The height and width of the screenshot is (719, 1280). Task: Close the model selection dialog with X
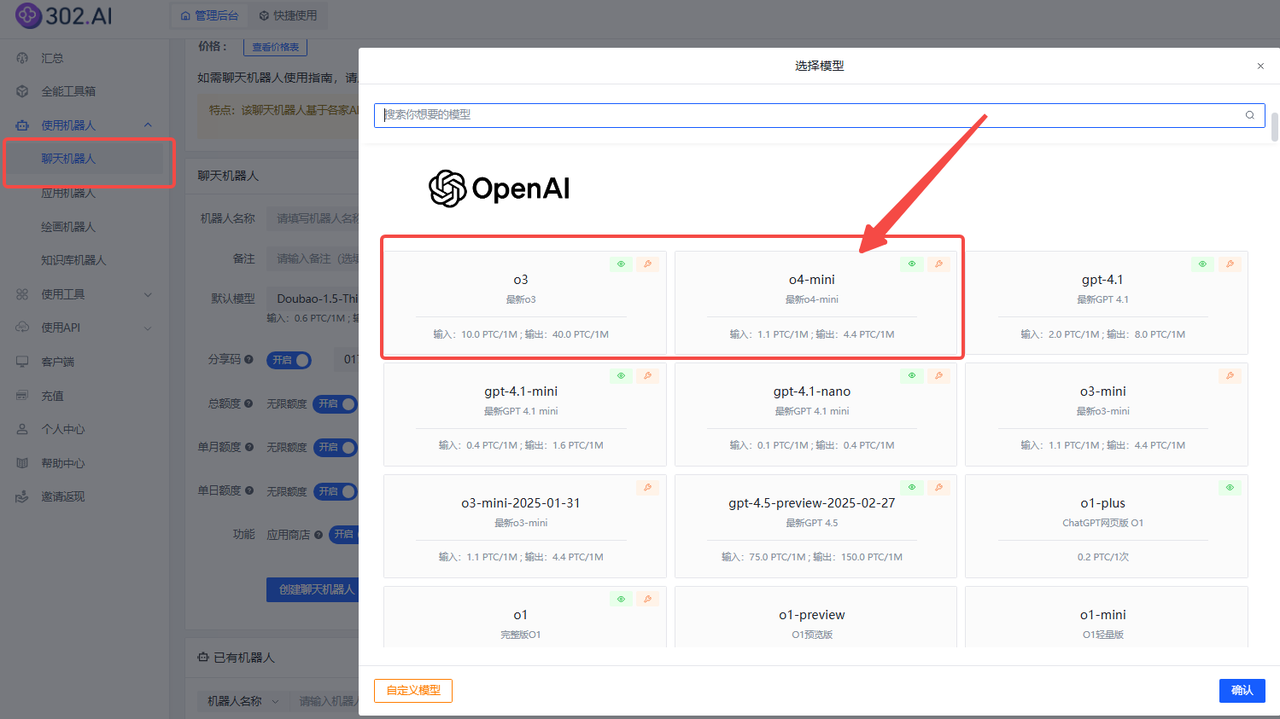point(1260,66)
